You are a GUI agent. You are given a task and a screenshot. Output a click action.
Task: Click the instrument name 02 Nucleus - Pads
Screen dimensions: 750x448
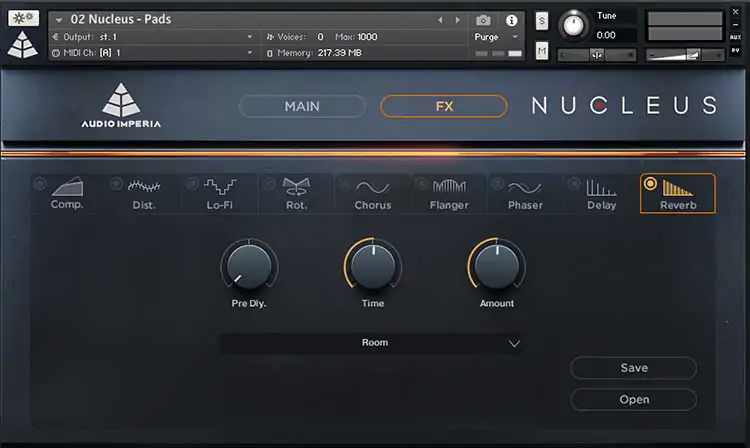tap(121, 19)
